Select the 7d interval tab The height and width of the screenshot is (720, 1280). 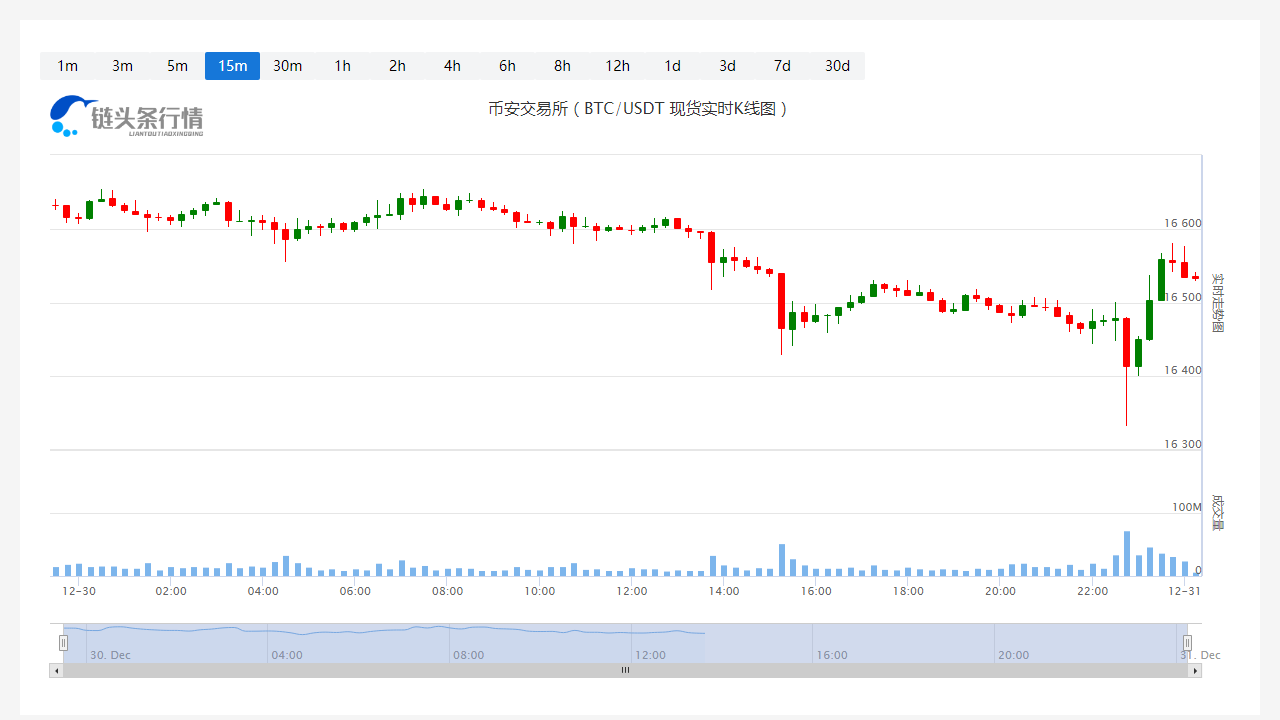[782, 66]
